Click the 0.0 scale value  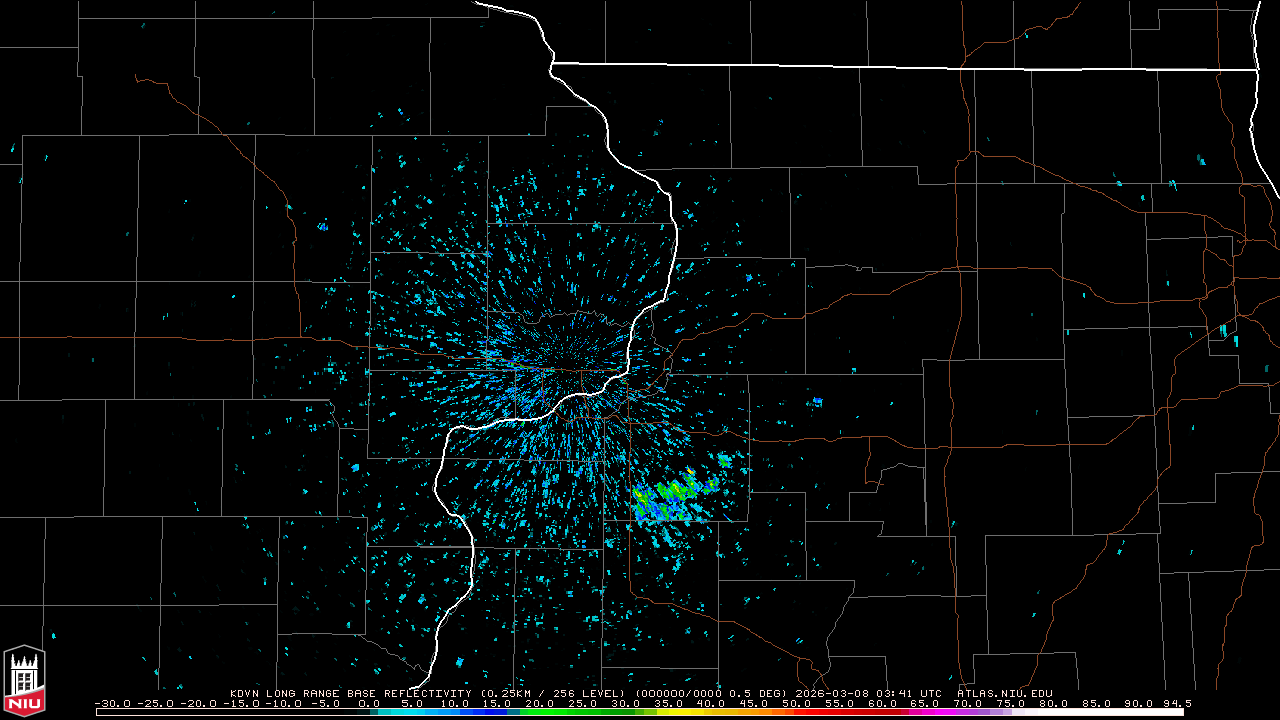(368, 704)
